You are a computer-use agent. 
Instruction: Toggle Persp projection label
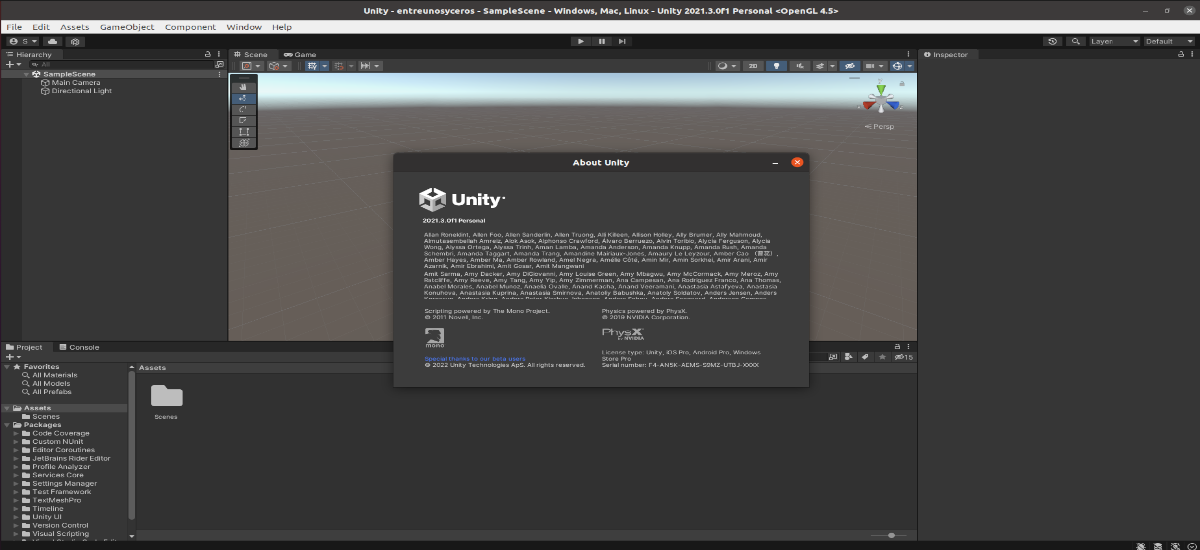tap(881, 126)
